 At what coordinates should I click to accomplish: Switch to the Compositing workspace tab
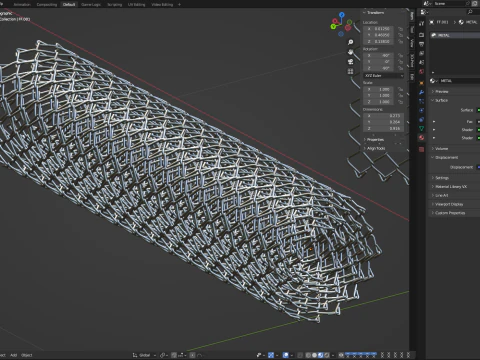click(x=47, y=4)
